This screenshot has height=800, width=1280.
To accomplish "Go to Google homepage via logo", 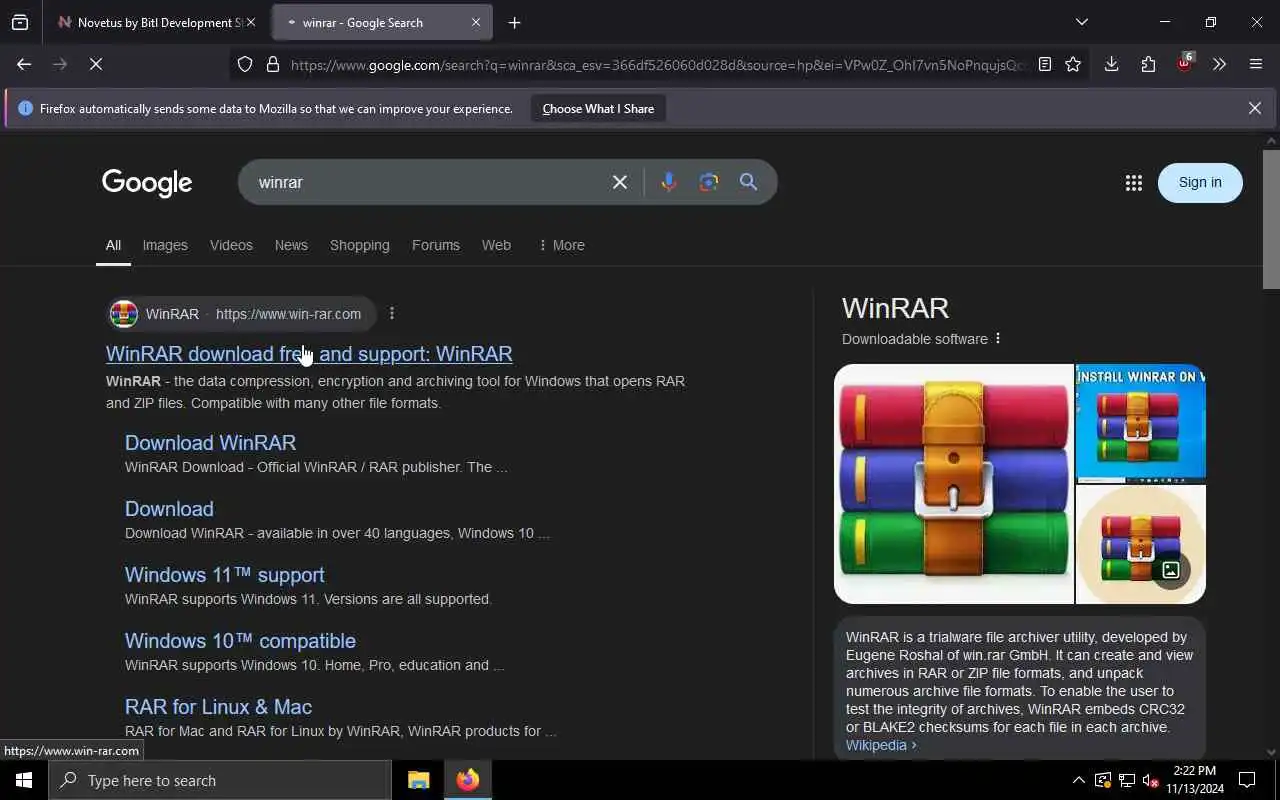I will pos(147,182).
